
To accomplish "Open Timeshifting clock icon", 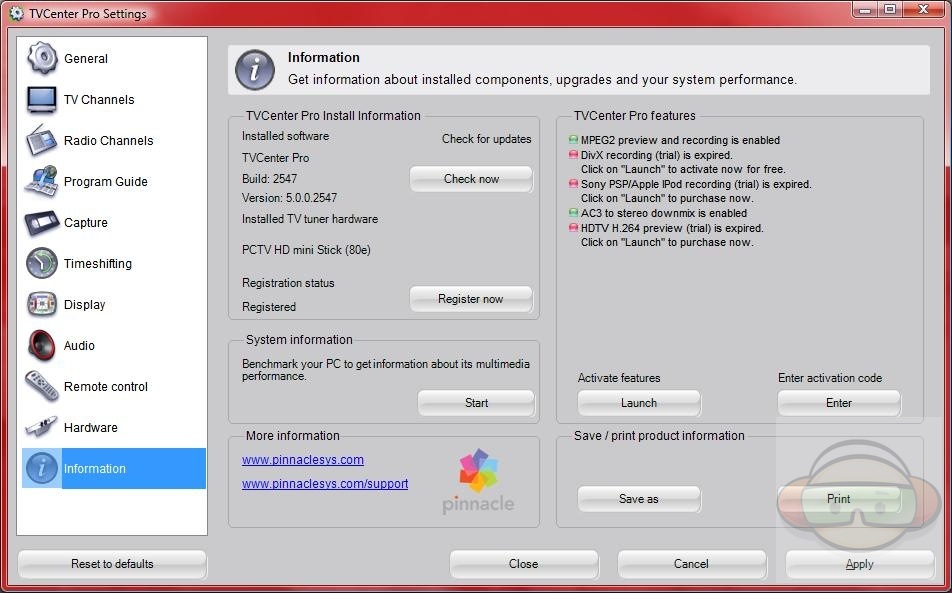I will click(x=42, y=263).
